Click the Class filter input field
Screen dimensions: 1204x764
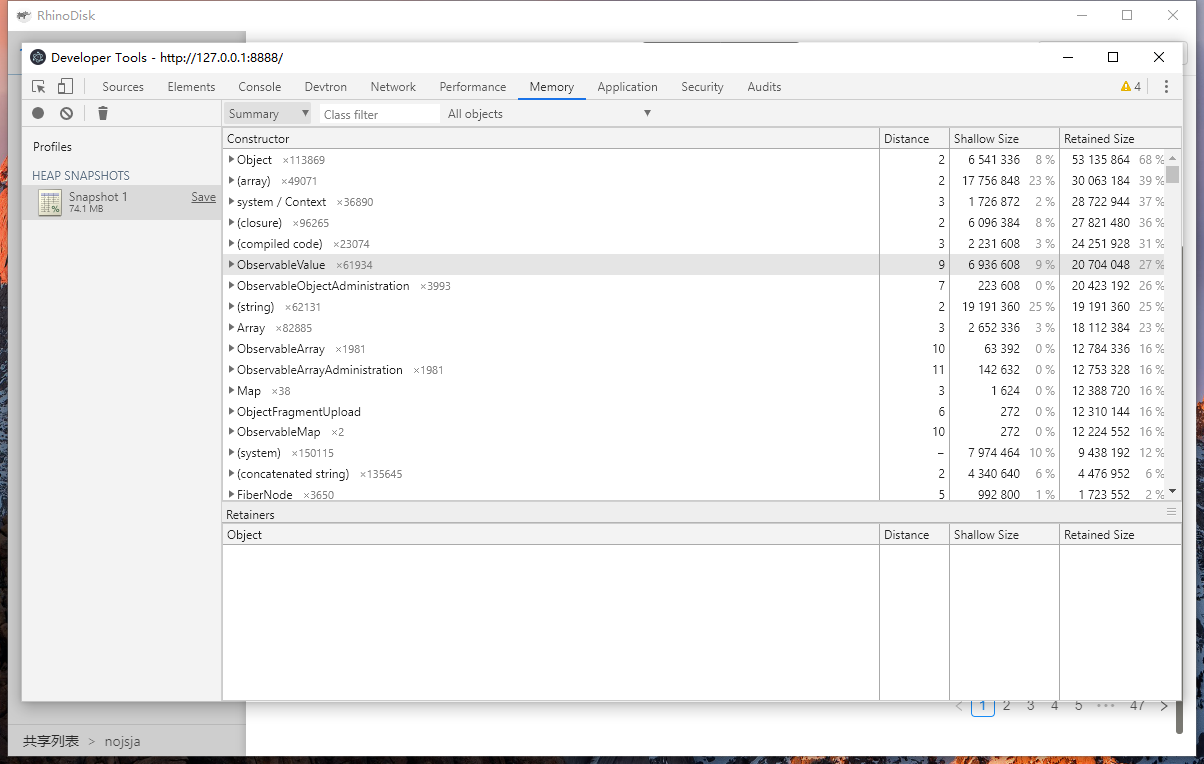coord(380,114)
